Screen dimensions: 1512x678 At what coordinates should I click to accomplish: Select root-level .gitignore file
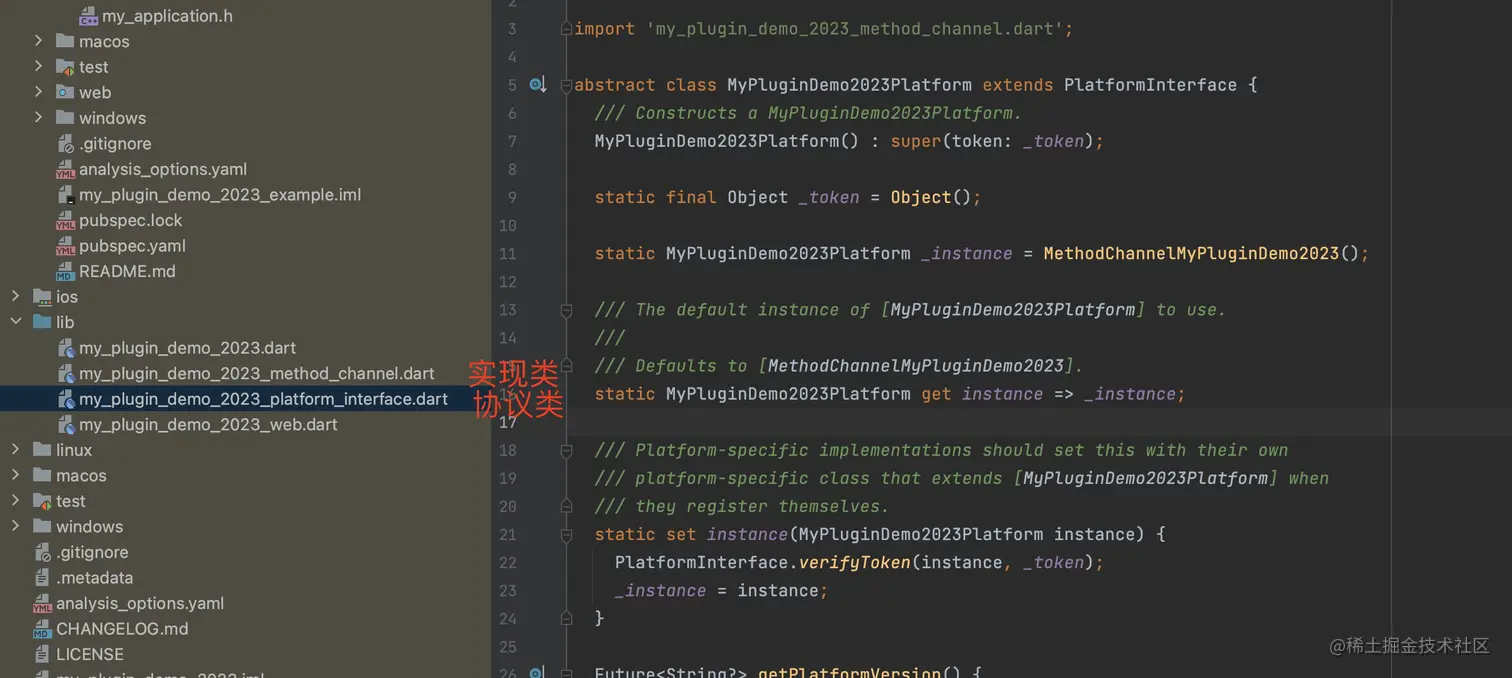[x=92, y=552]
